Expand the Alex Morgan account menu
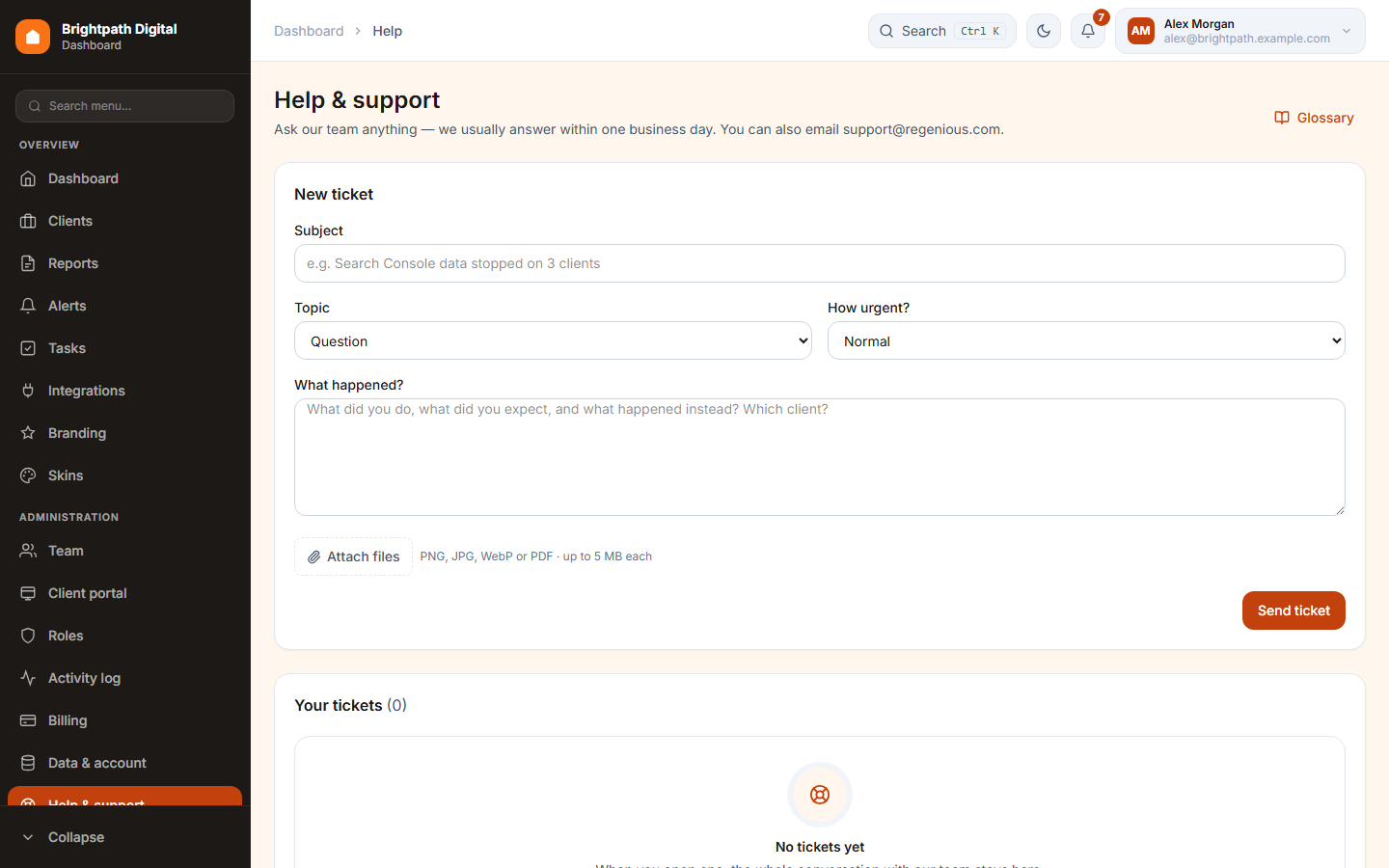 (x=1240, y=31)
